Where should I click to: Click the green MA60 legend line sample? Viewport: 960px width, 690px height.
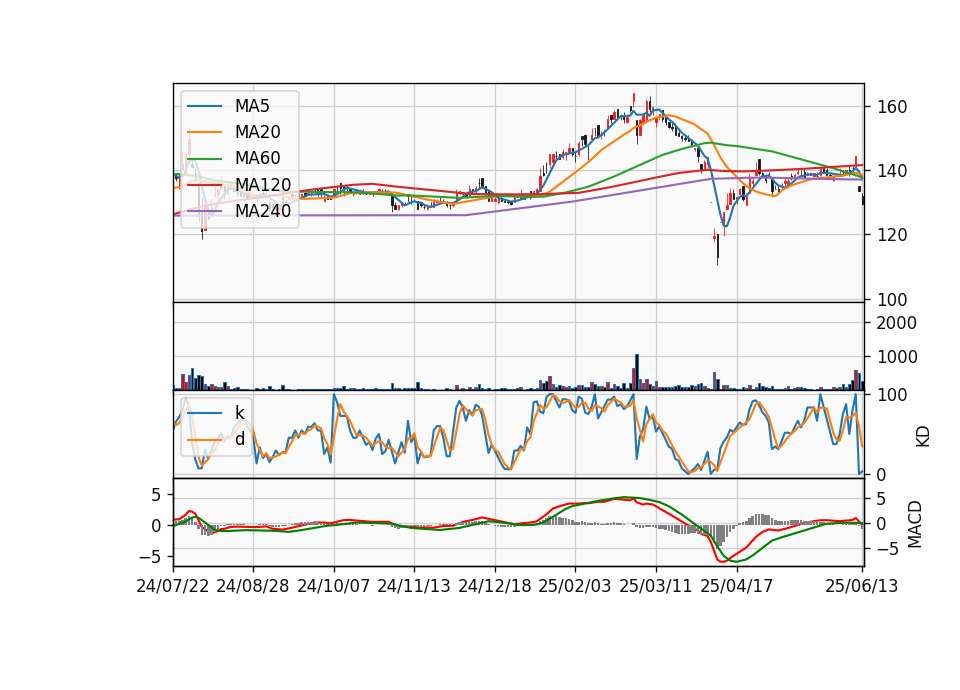click(204, 159)
